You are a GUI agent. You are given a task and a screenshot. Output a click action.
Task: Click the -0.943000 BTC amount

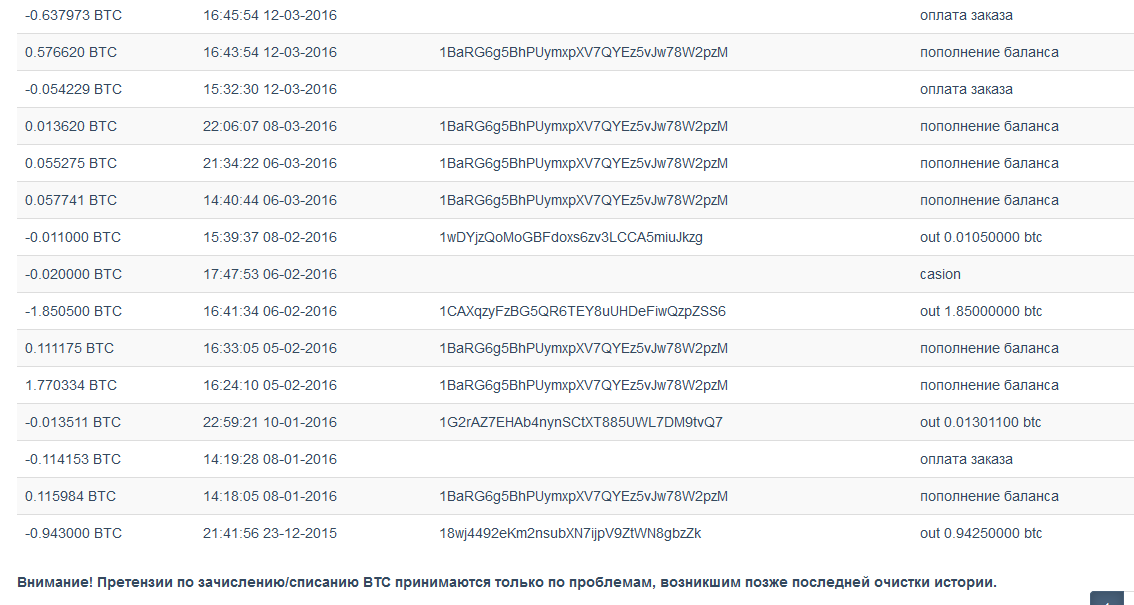click(x=73, y=533)
